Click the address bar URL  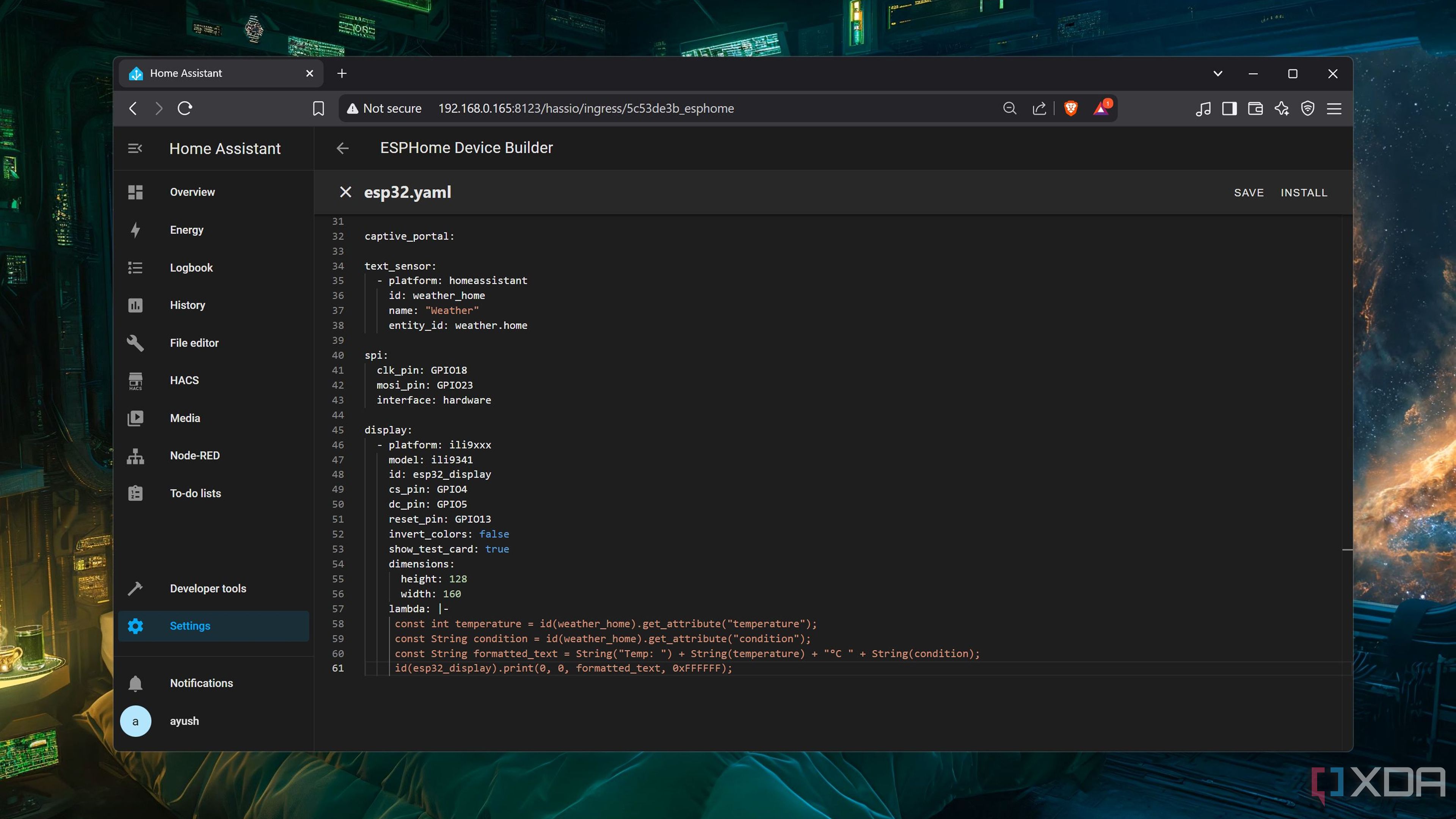(x=586, y=108)
